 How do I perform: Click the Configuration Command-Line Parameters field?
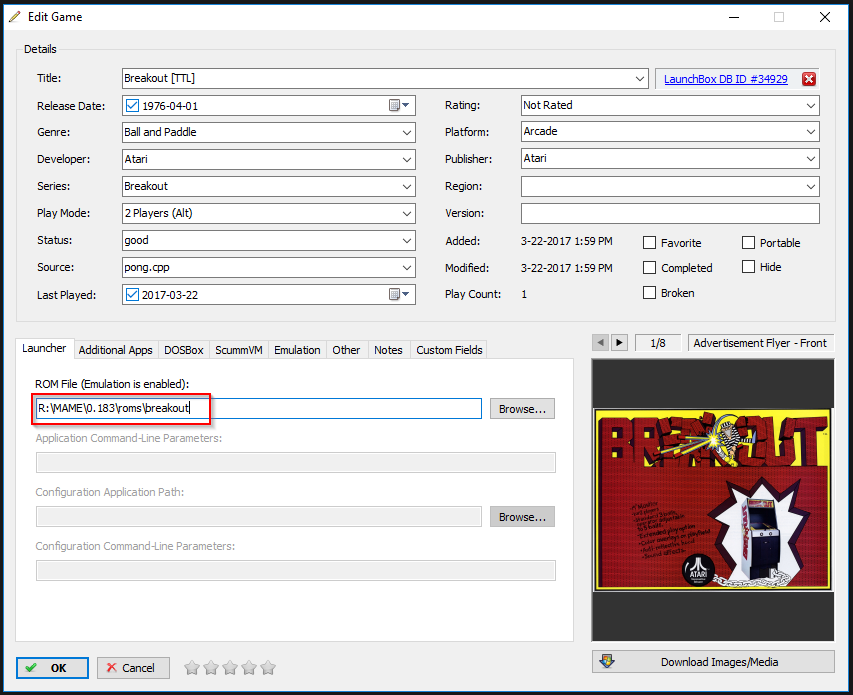pos(296,571)
